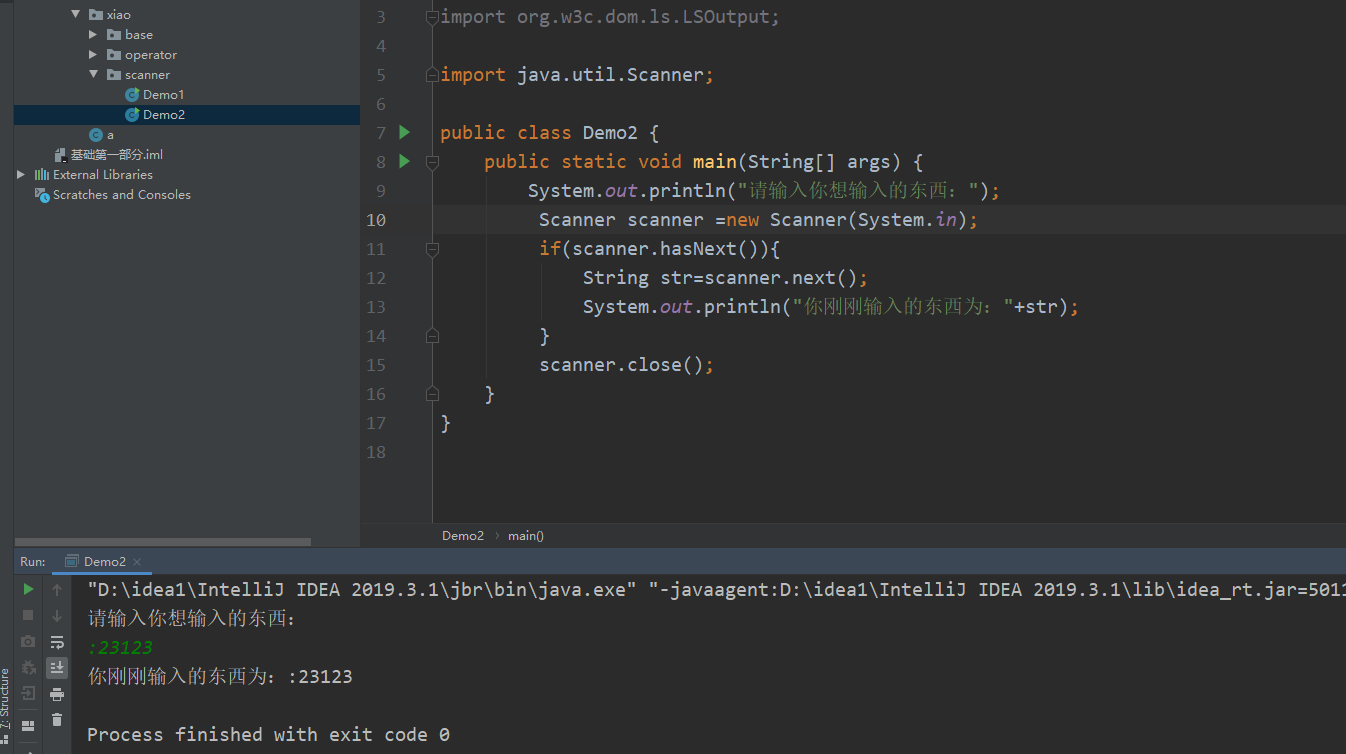Rerun Demo2 with the green Run icon
Screen dimensions: 1346x754
[28, 590]
